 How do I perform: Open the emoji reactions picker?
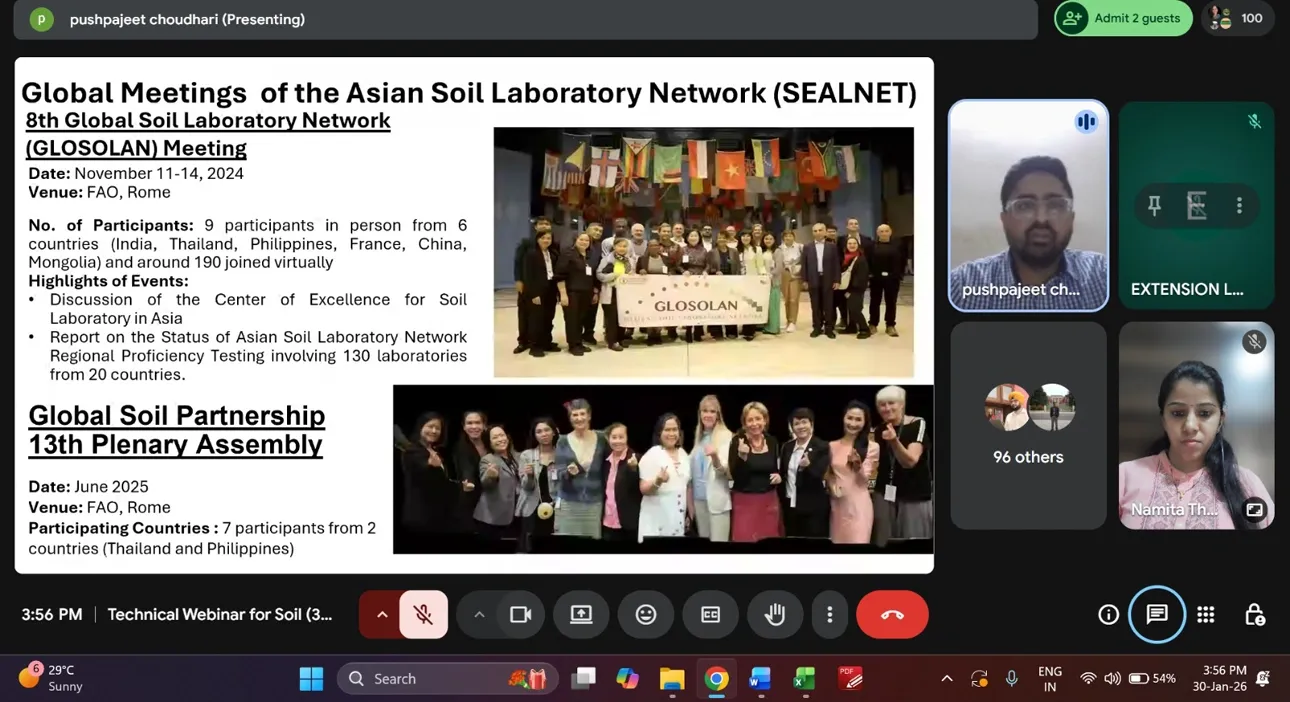pos(646,615)
